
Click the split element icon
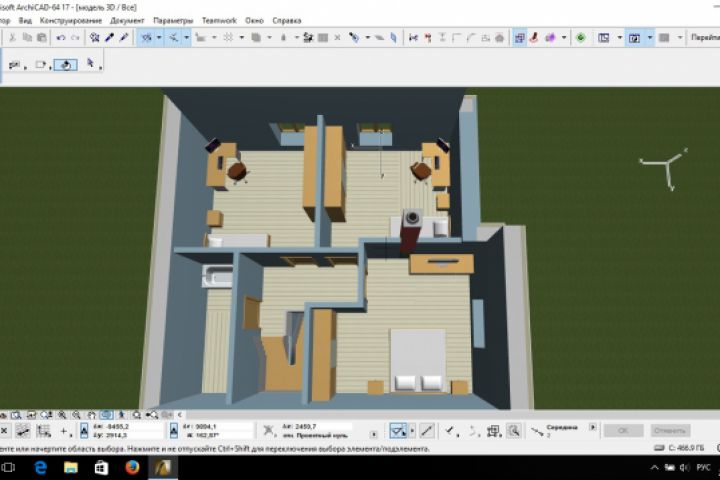tap(413, 38)
